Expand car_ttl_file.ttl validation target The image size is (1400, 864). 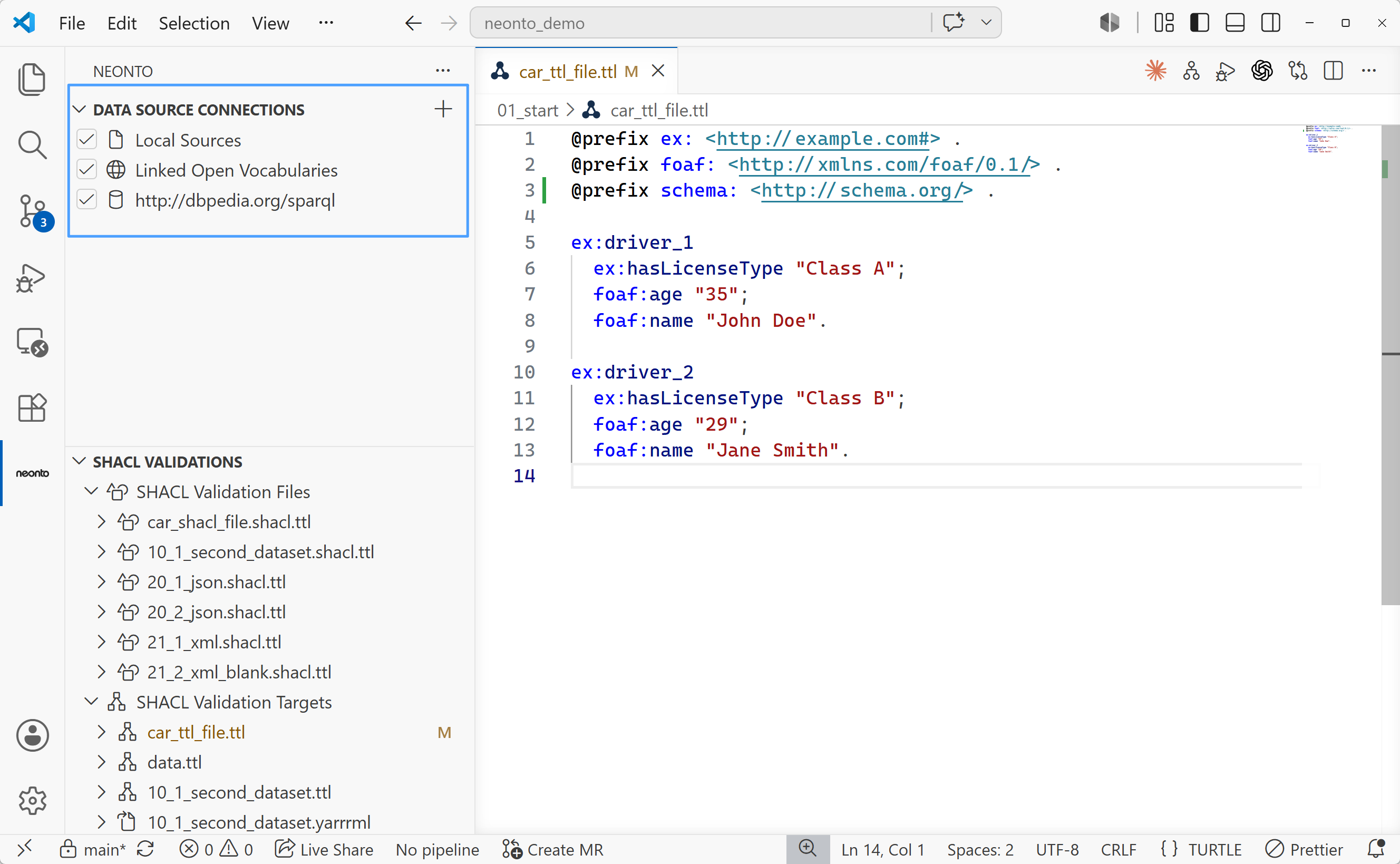(102, 732)
